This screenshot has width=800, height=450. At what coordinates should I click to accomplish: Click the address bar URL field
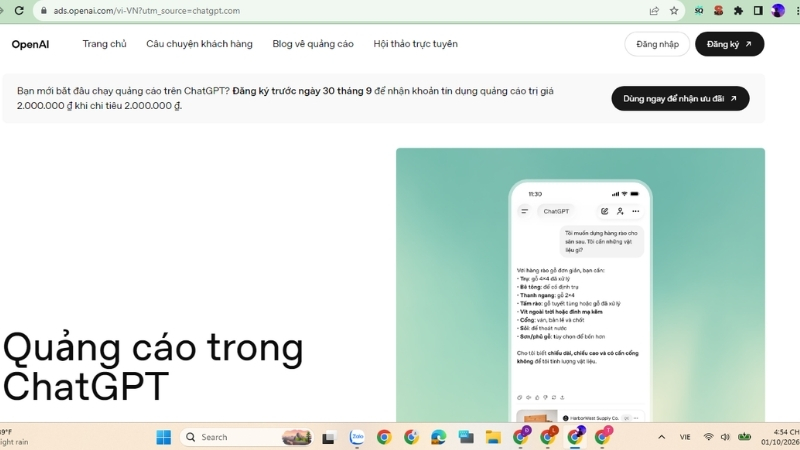337,11
